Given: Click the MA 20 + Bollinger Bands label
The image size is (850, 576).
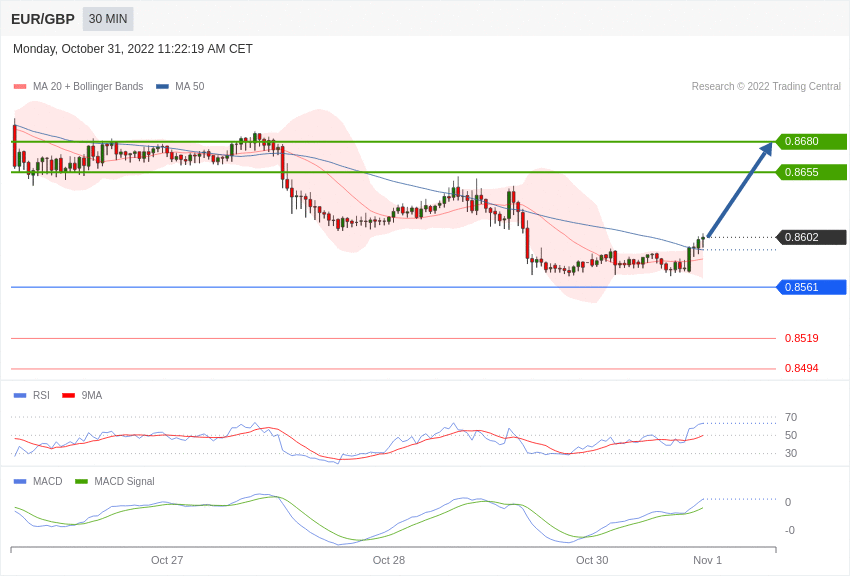Looking at the screenshot, I should click(88, 86).
